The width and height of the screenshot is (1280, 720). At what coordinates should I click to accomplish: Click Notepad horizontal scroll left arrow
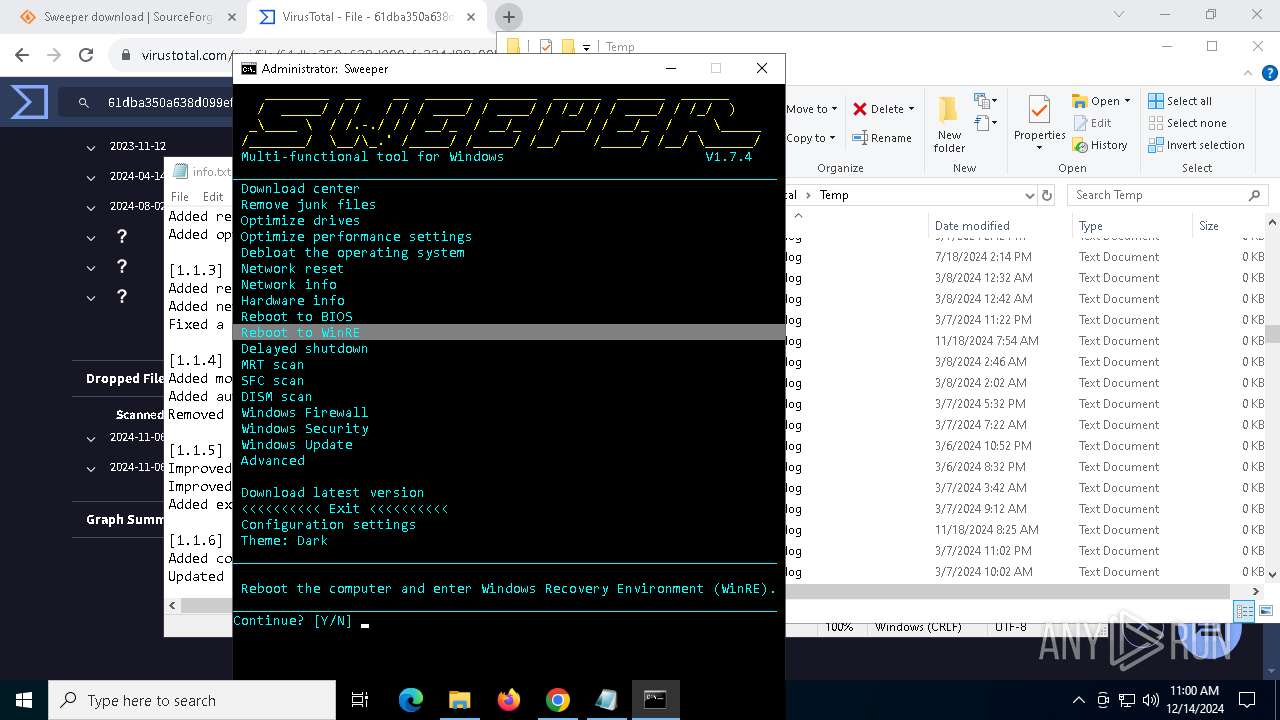click(173, 605)
